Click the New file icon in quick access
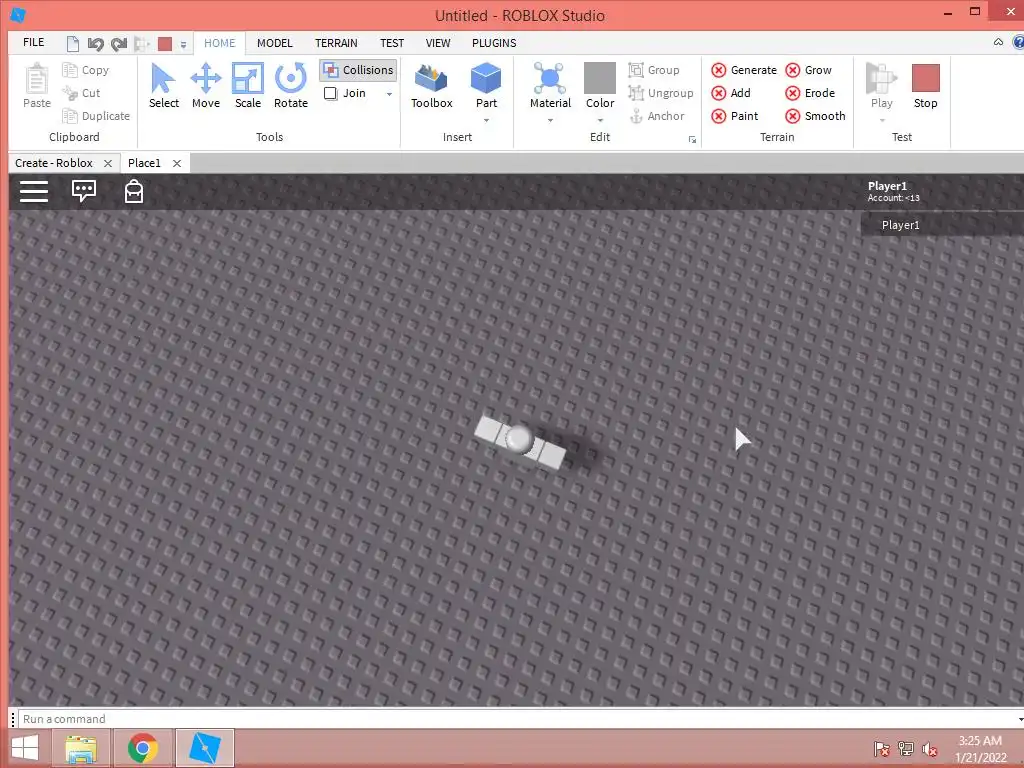The image size is (1024, 768). pyautogui.click(x=73, y=44)
